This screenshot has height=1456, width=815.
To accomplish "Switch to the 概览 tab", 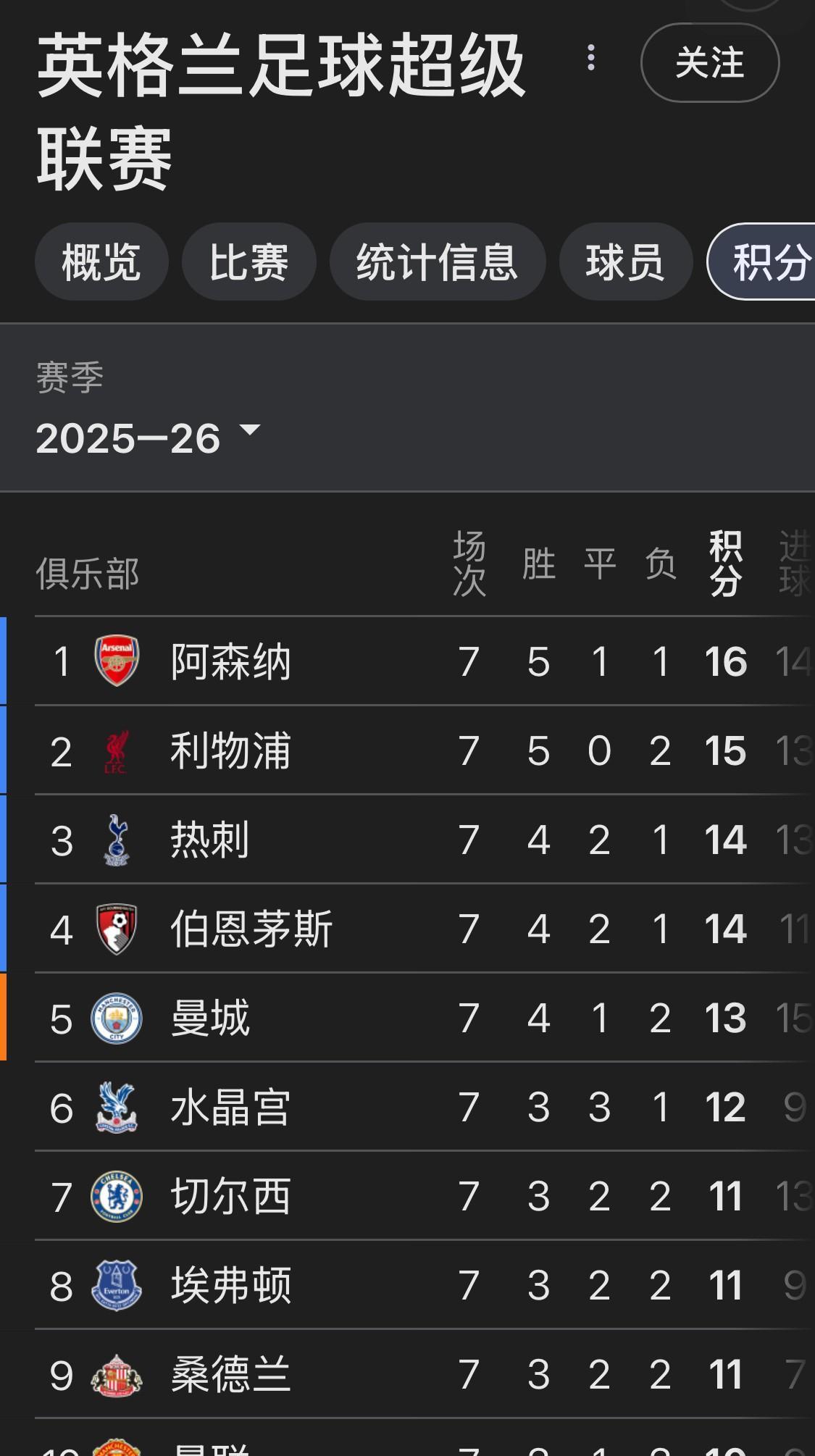I will pos(101,262).
